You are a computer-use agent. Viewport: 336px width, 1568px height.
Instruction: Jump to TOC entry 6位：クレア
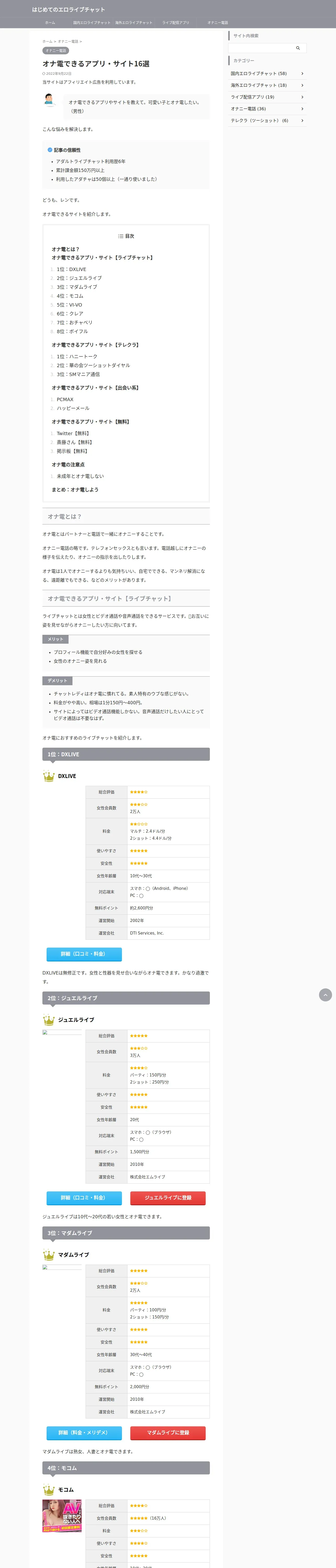(70, 314)
